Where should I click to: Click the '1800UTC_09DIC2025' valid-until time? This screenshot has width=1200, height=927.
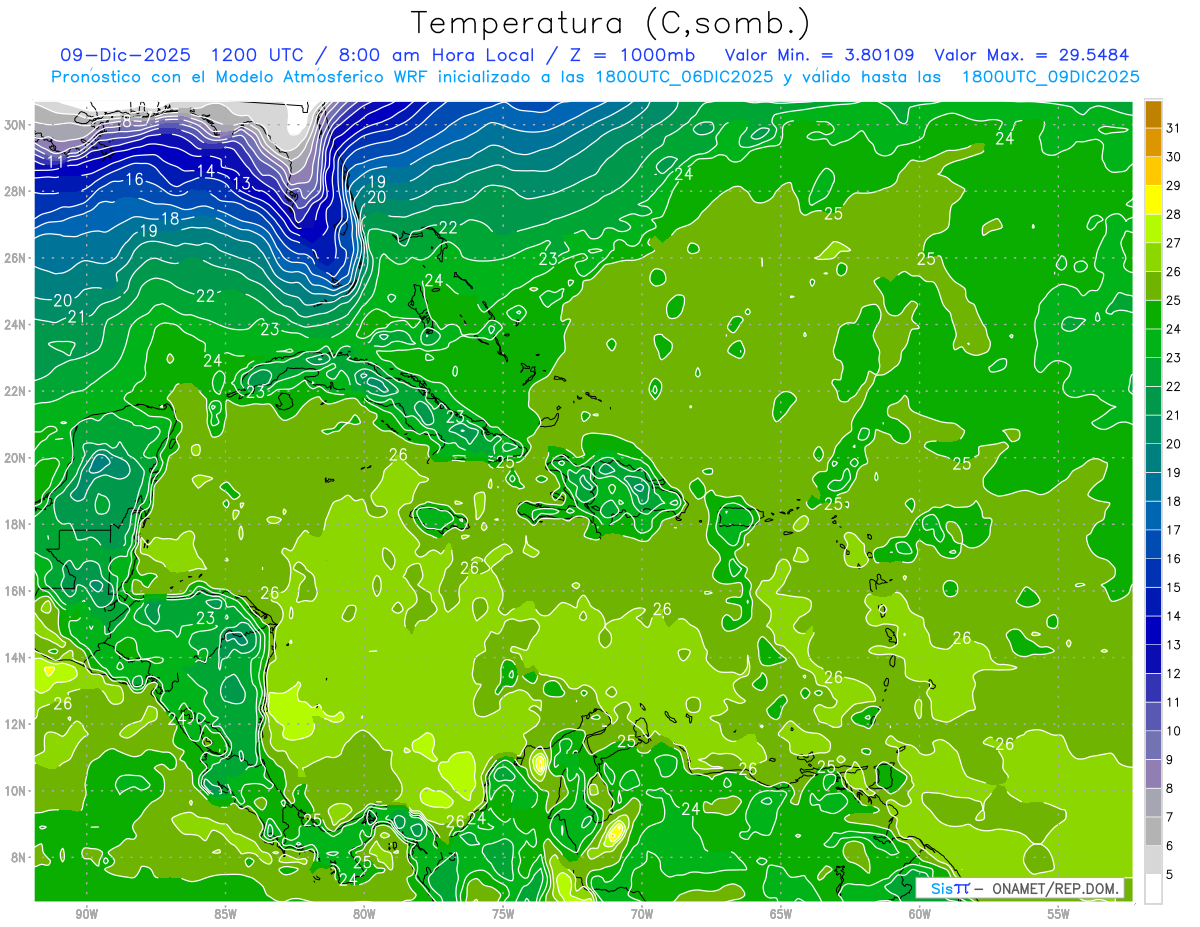tap(1050, 77)
